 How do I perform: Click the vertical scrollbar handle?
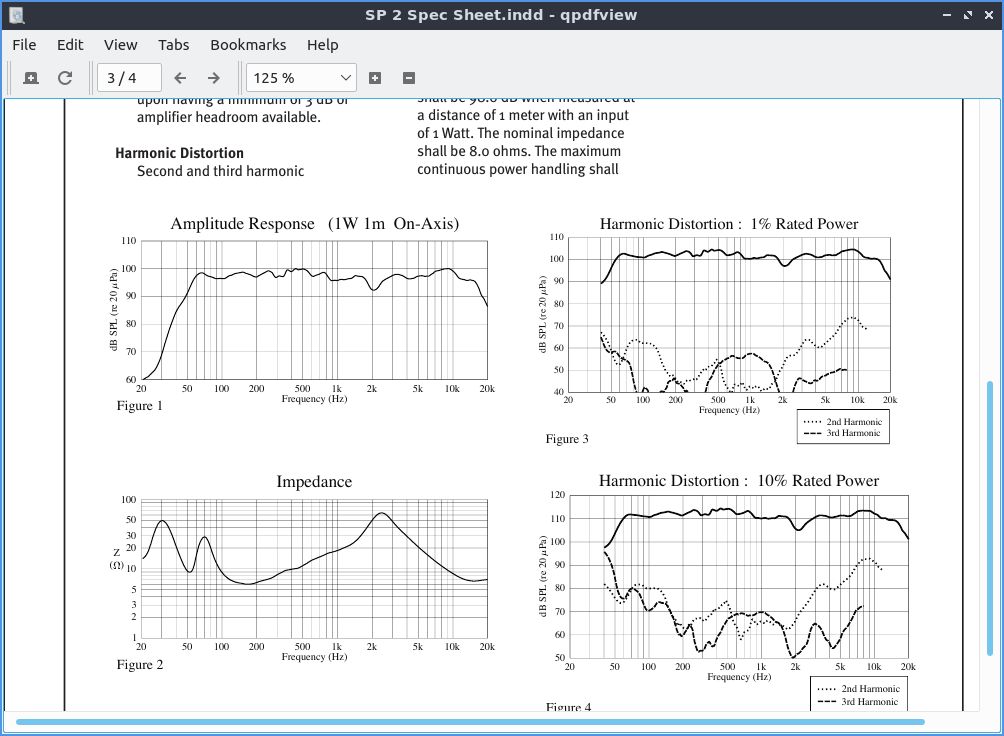[x=990, y=518]
